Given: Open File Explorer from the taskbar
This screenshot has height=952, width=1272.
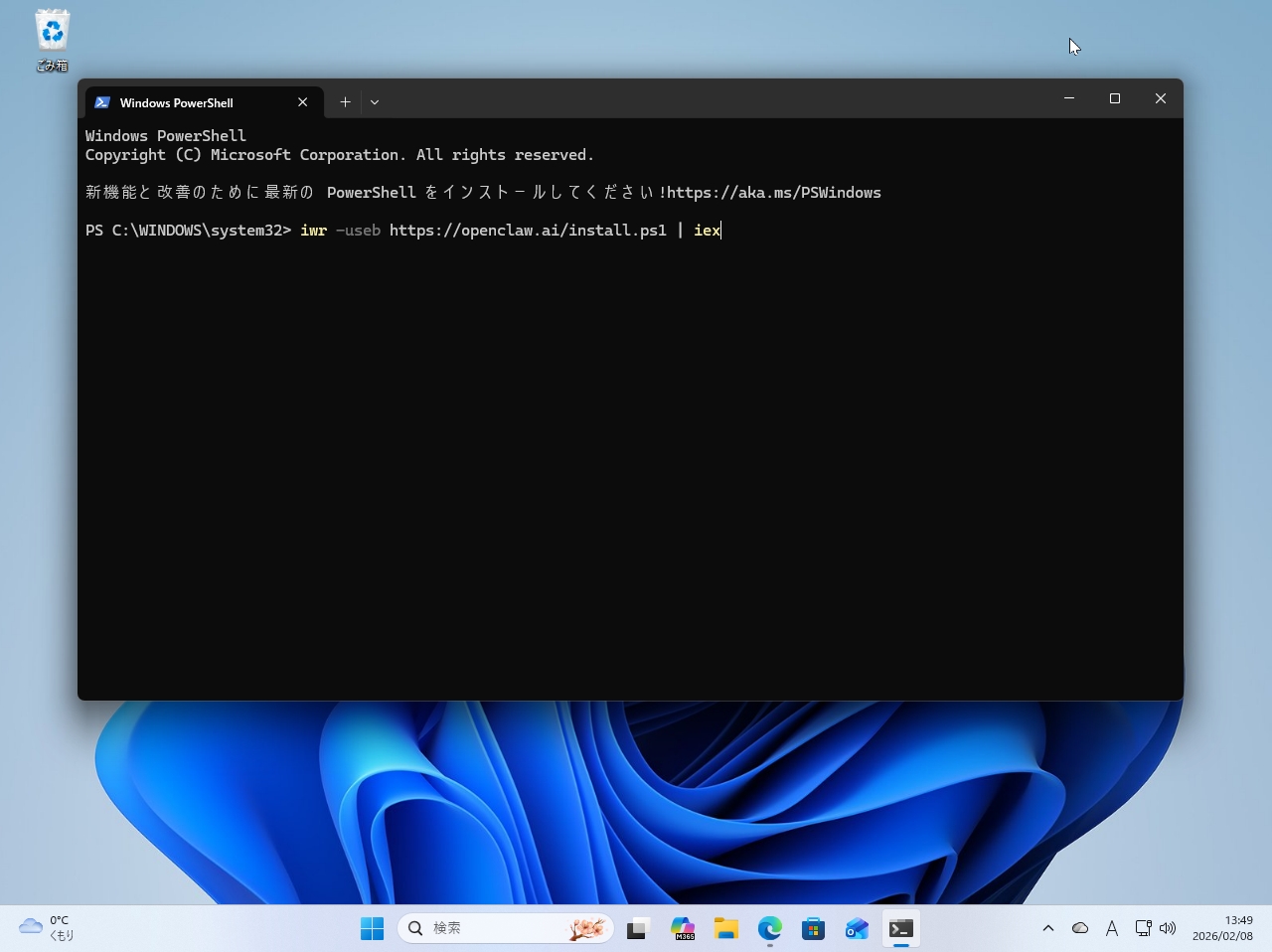Looking at the screenshot, I should 725,928.
